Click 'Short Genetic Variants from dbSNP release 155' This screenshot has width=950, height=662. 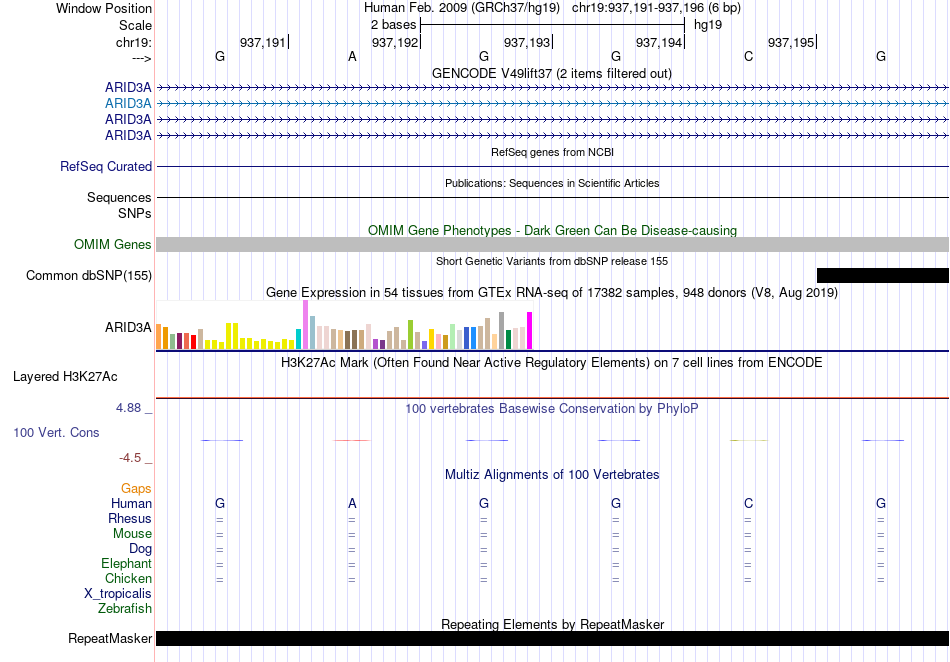pyautogui.click(x=552, y=262)
